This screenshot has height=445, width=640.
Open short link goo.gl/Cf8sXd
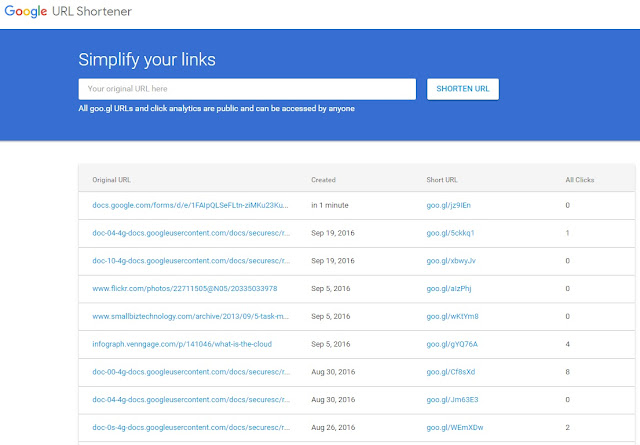[x=450, y=372]
